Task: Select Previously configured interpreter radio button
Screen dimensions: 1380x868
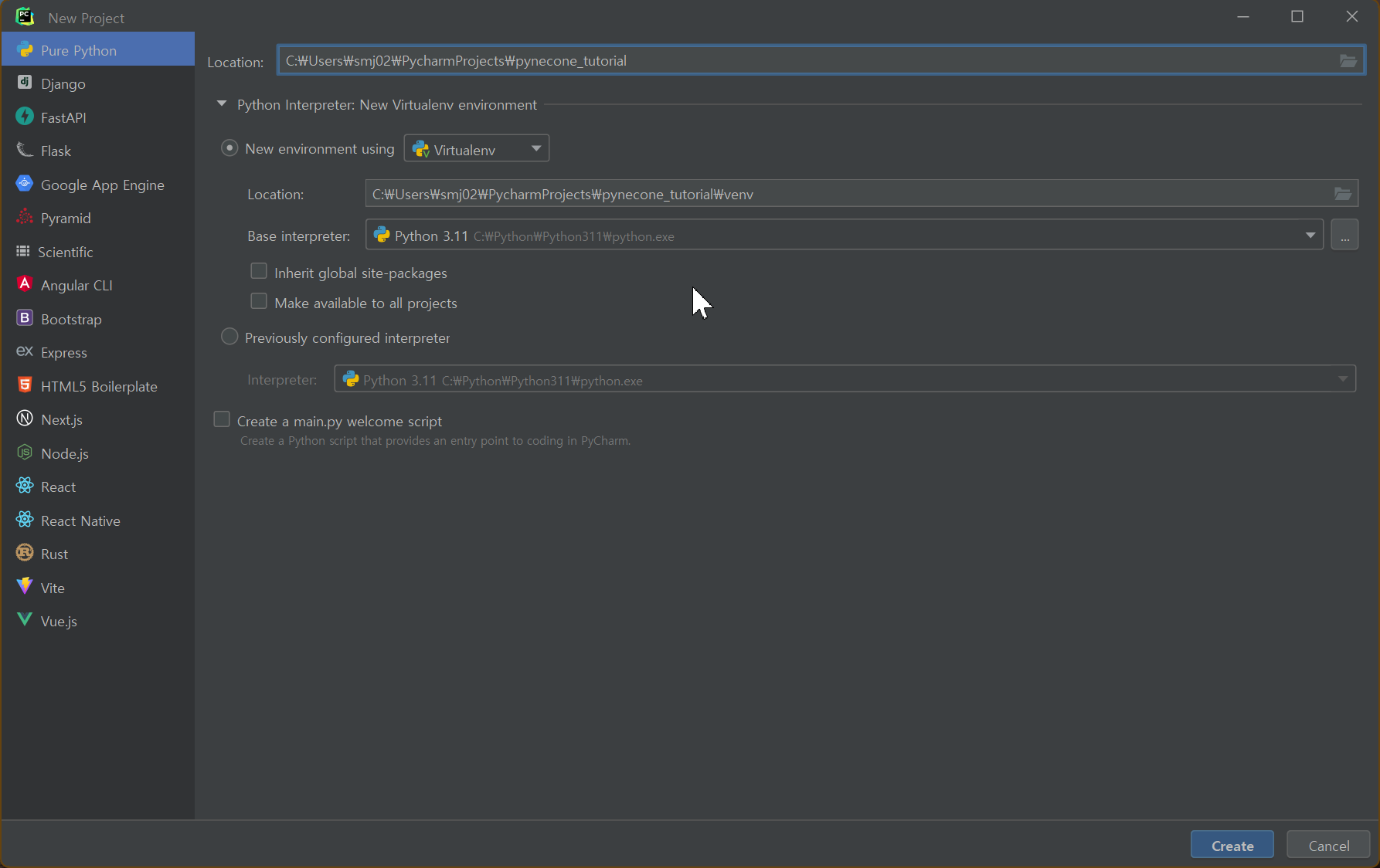Action: point(229,337)
